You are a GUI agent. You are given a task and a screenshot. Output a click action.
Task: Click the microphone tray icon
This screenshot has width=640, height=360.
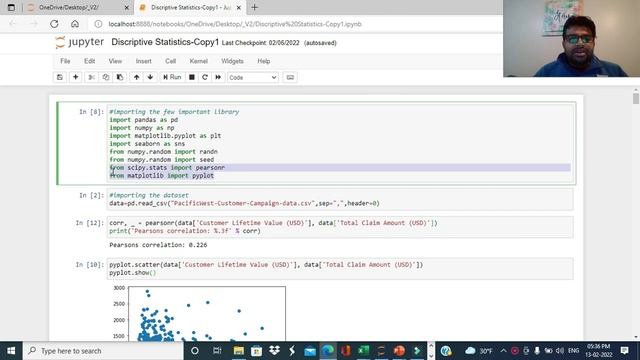(x=537, y=351)
